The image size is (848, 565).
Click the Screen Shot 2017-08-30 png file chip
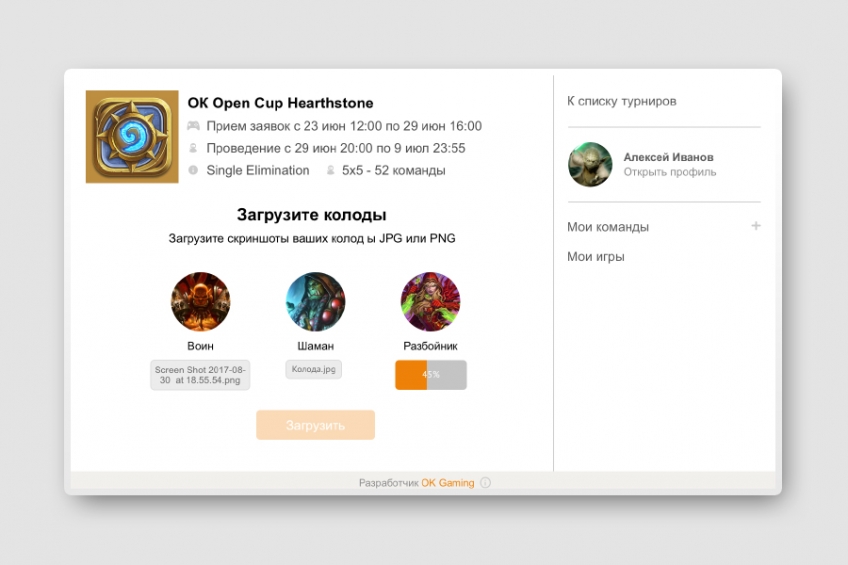pyautogui.click(x=200, y=375)
